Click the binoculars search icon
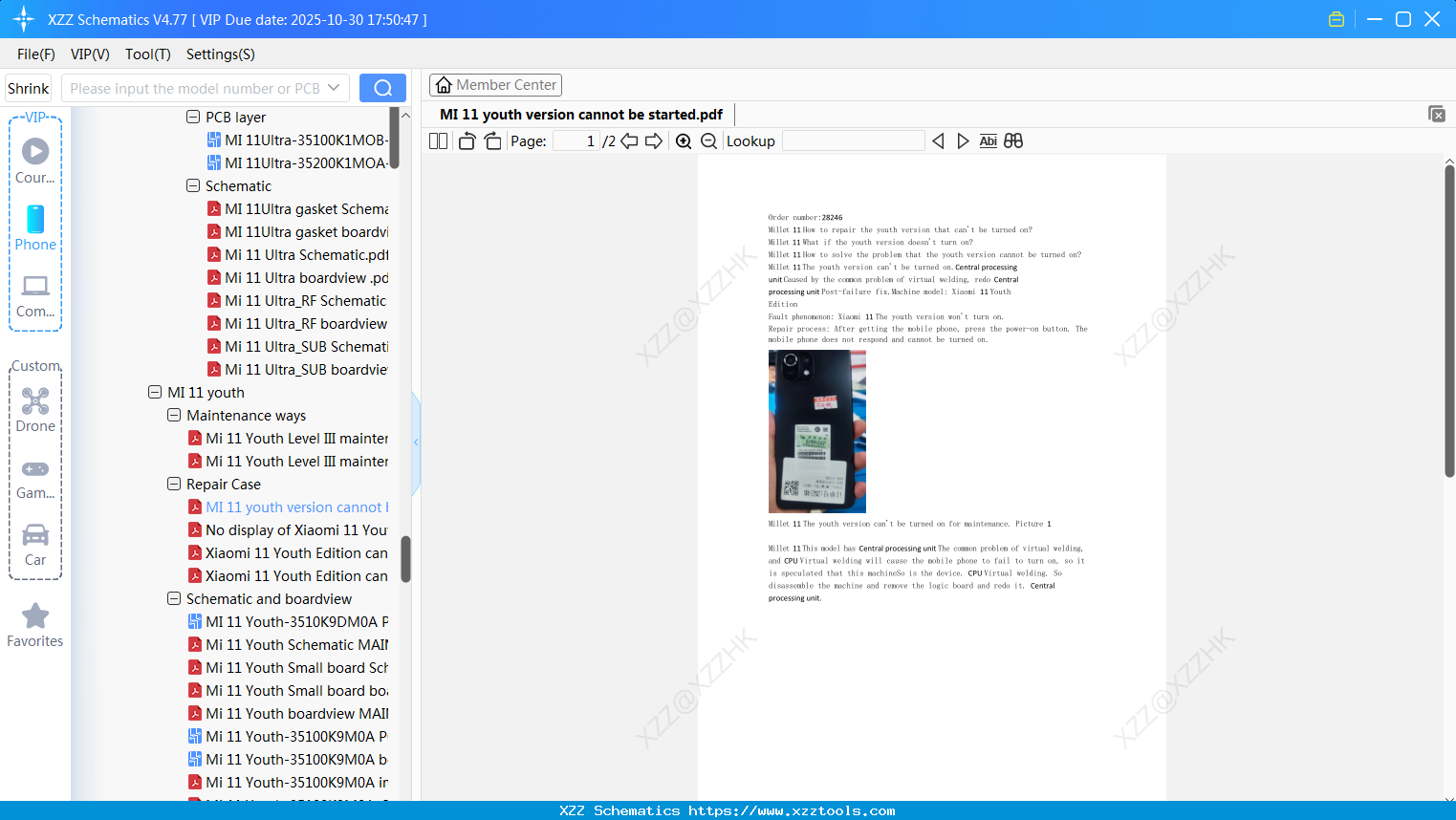1456x820 pixels. pos(1013,141)
